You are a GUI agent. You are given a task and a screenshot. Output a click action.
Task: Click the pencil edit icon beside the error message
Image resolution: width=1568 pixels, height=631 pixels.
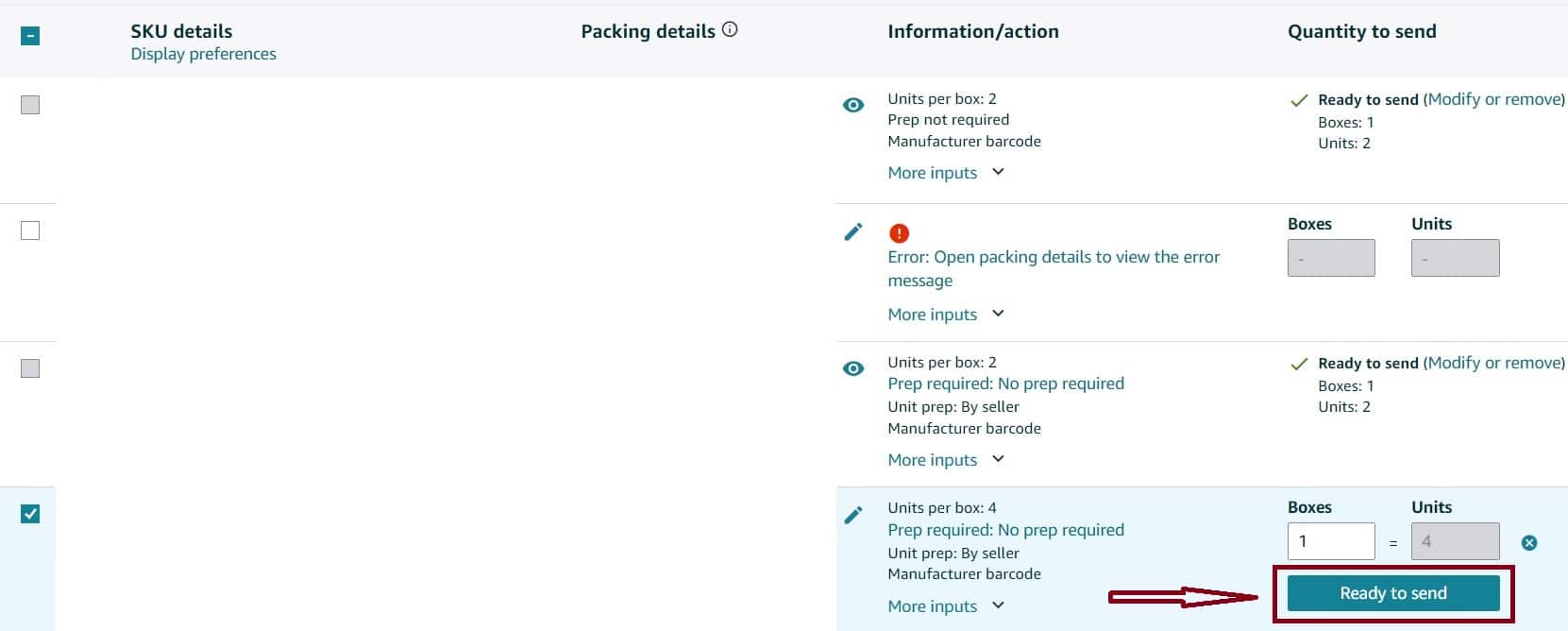click(x=852, y=231)
